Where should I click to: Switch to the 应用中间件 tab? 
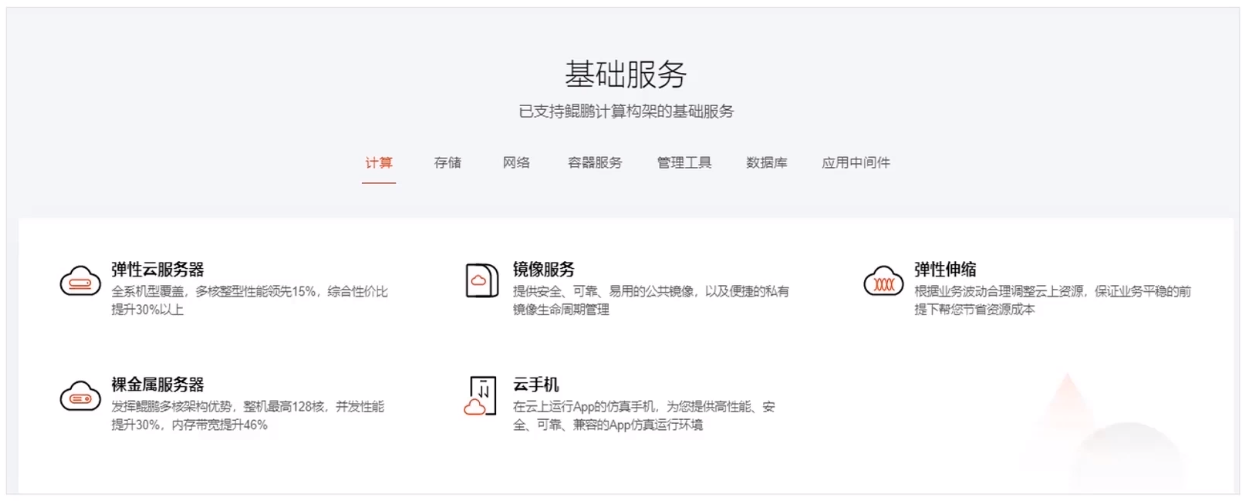point(856,162)
